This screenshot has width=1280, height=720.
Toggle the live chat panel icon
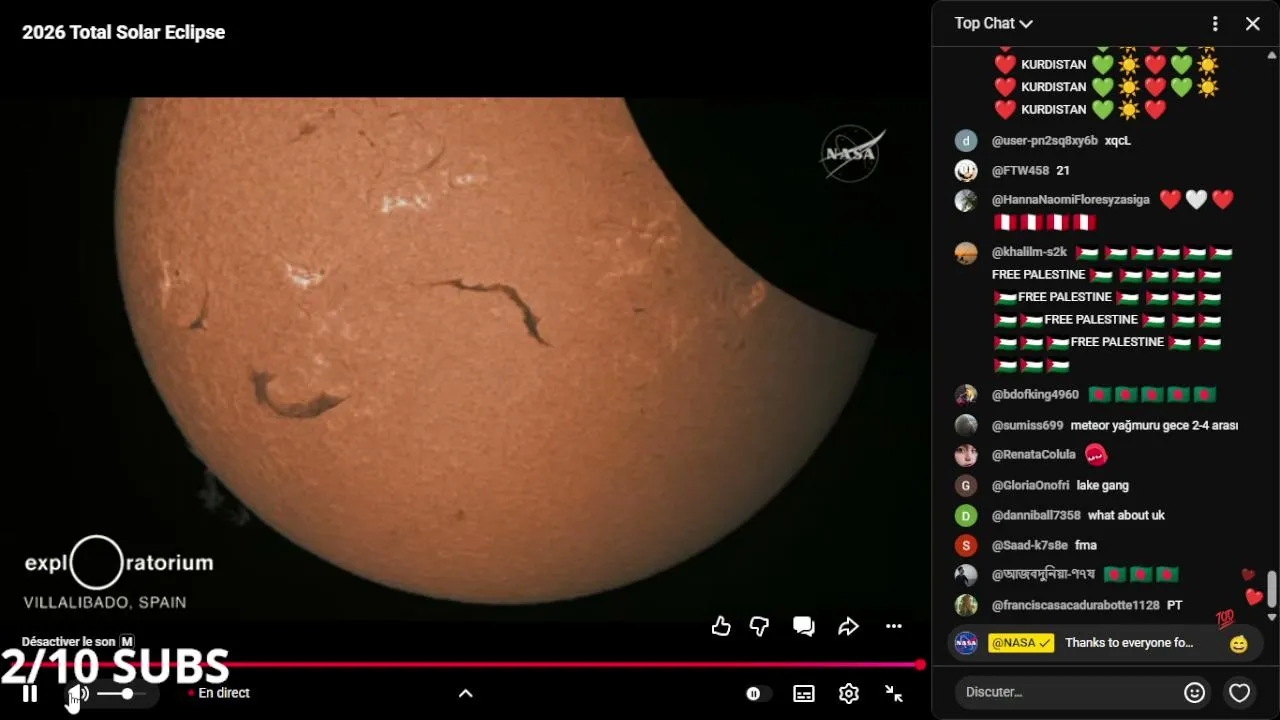(804, 626)
